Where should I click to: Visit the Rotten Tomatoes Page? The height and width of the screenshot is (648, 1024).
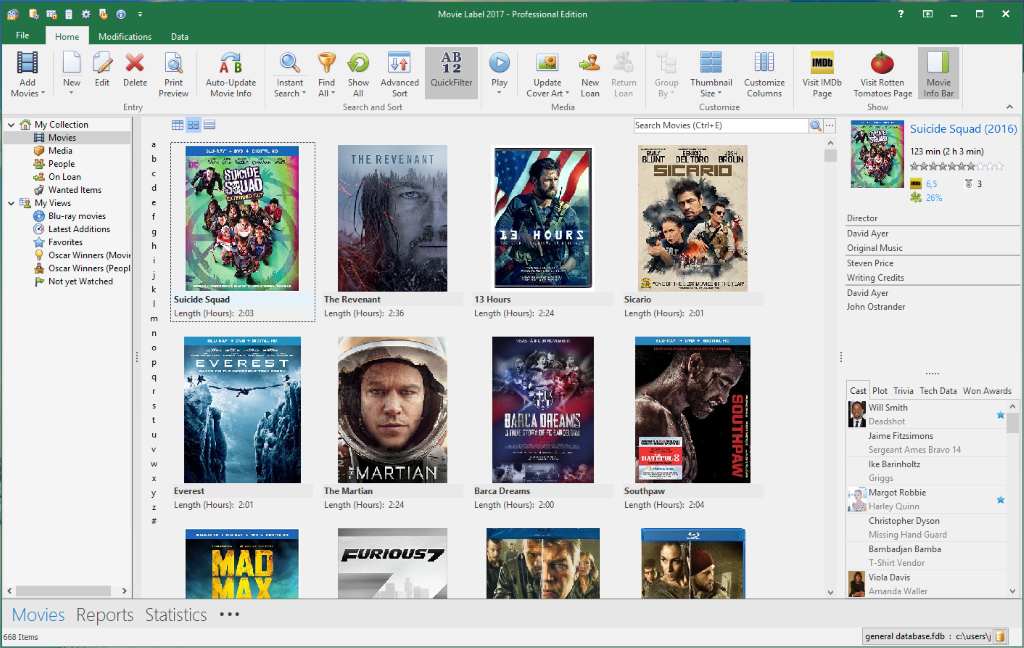click(x=882, y=74)
